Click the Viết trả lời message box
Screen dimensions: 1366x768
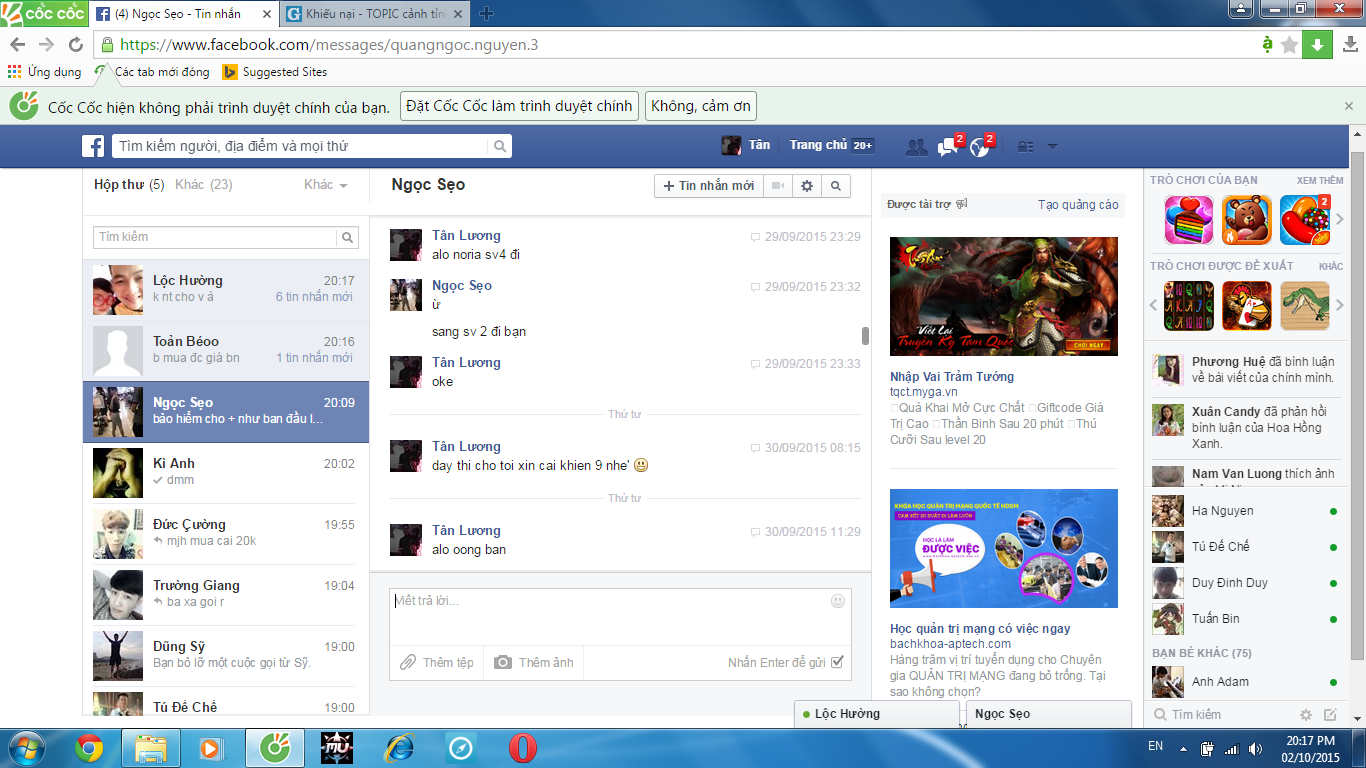click(x=608, y=615)
